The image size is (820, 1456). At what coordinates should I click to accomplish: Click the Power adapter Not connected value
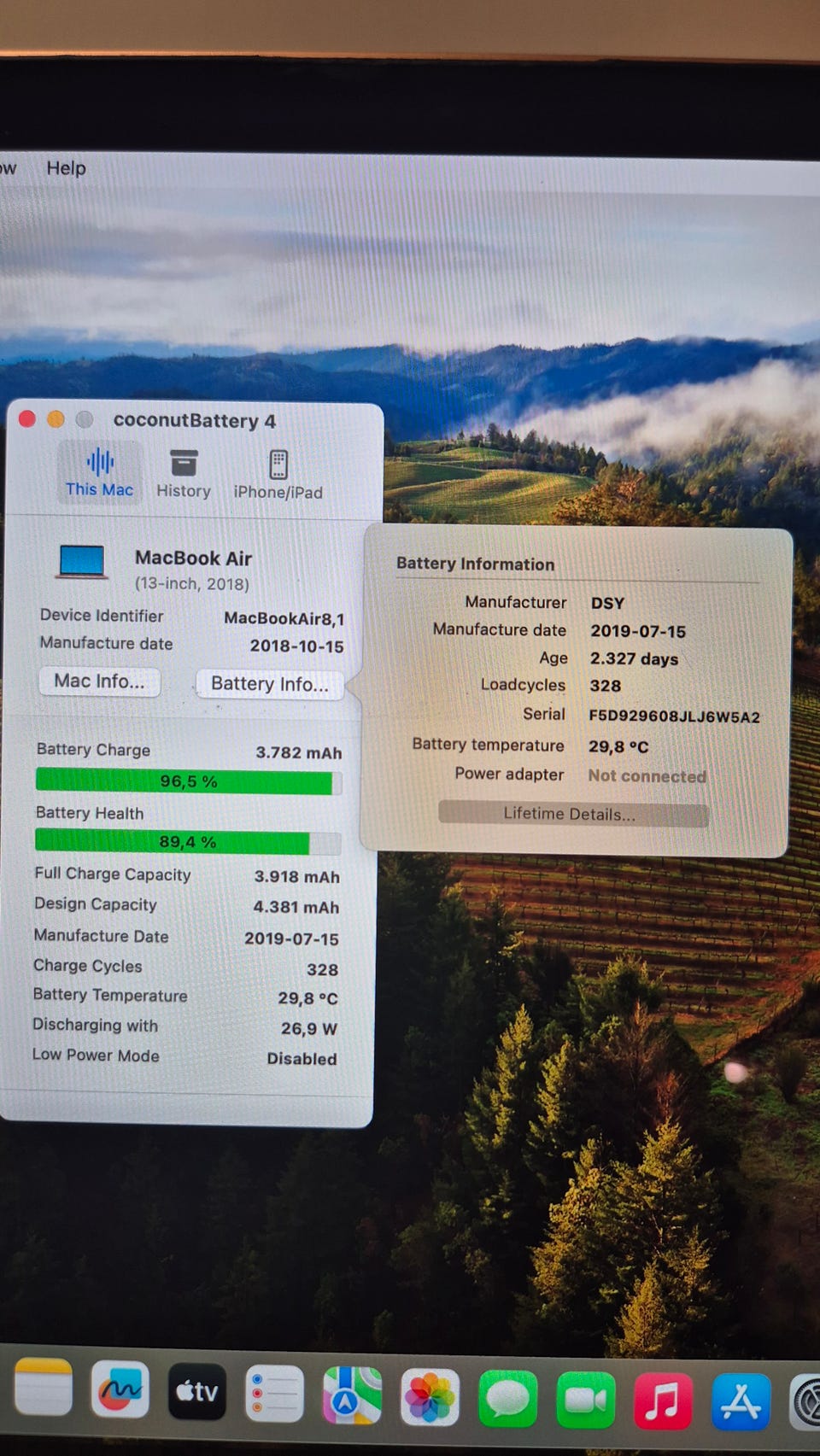(647, 776)
